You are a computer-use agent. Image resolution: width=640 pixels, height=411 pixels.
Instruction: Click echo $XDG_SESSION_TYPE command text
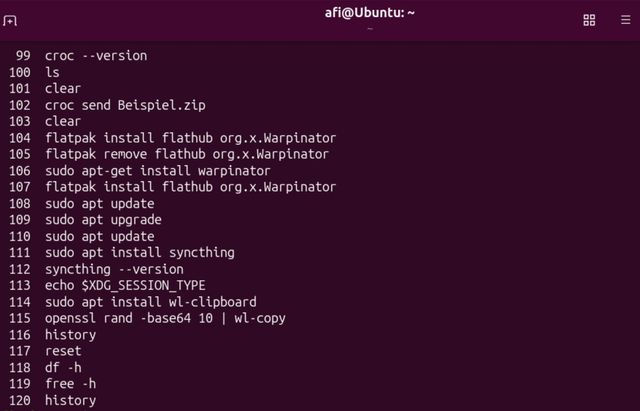click(125, 286)
